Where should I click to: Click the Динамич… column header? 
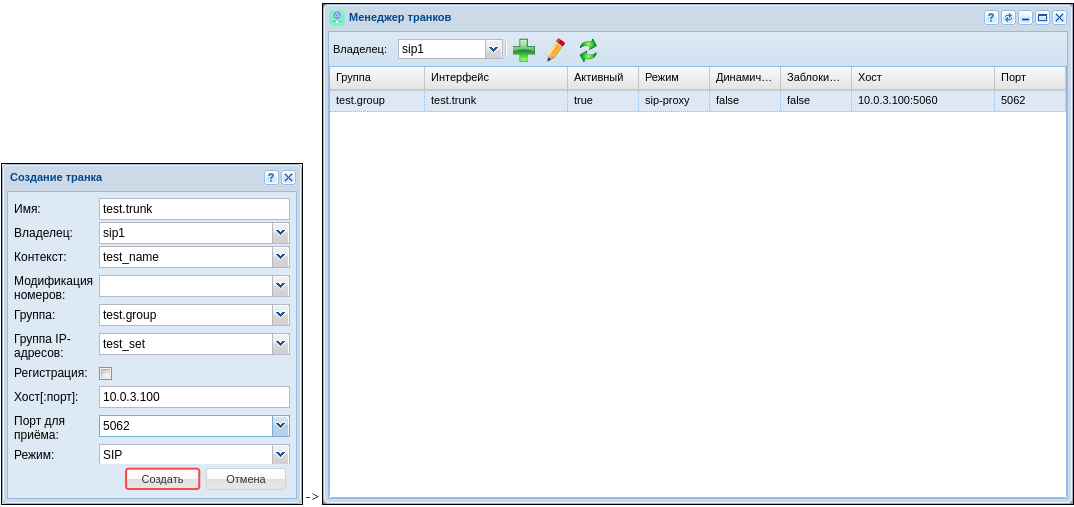pyautogui.click(x=745, y=77)
